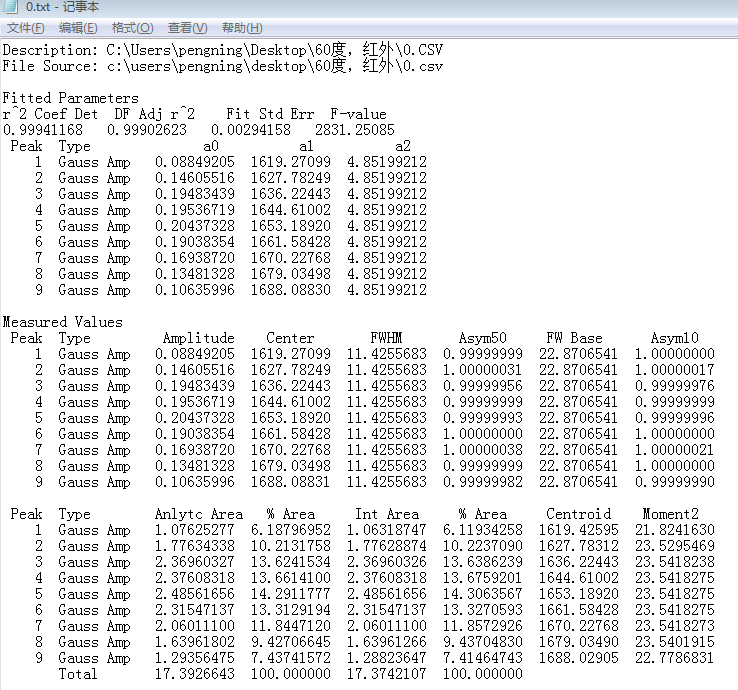Click Asym10 value 0.99999976
The width and height of the screenshot is (738, 690).
[674, 386]
